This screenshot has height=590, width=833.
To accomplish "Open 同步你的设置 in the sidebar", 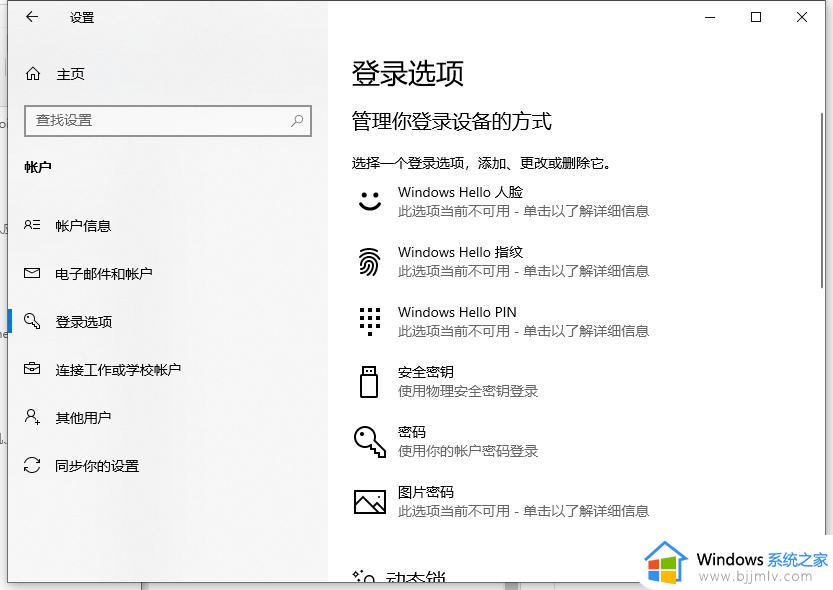I will pyautogui.click(x=97, y=466).
